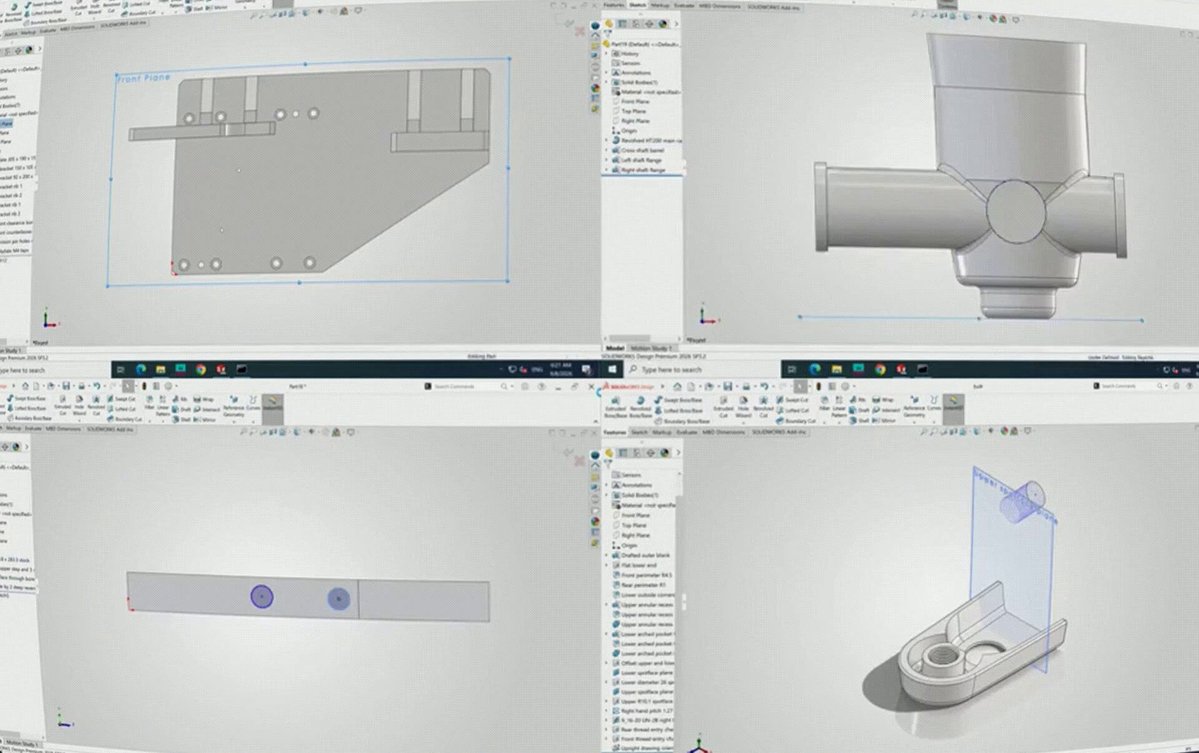Expand Annotations in the Part19 tree

(x=606, y=73)
